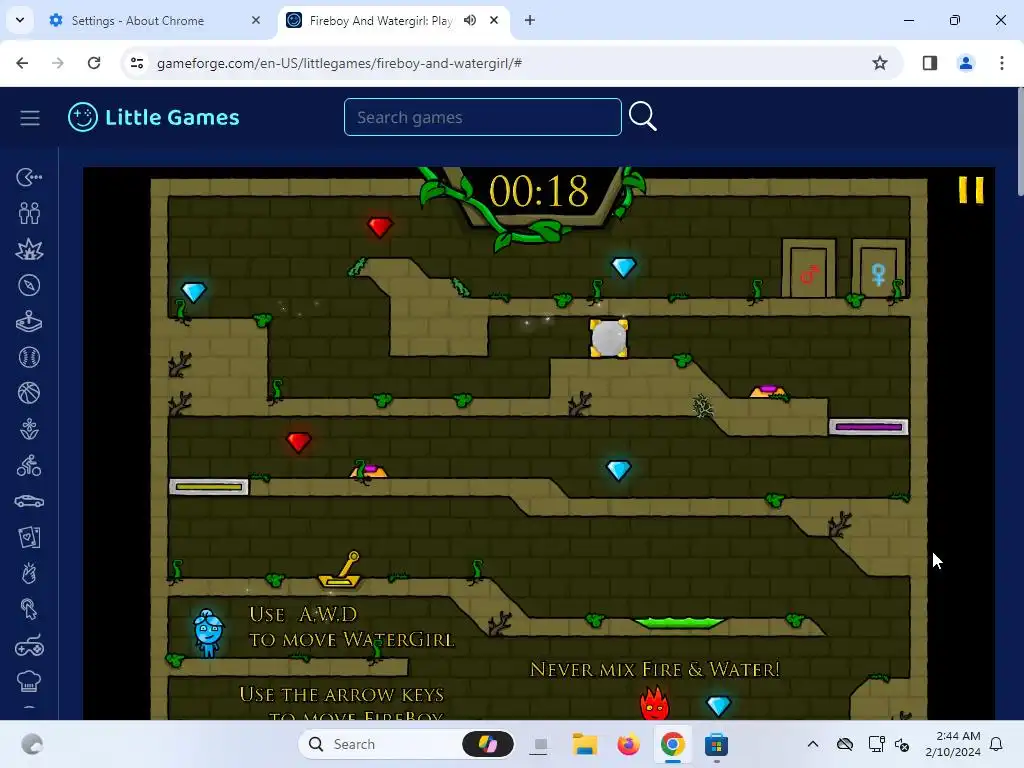Click the purple elevator platform
This screenshot has height=768, width=1024.
click(x=869, y=427)
